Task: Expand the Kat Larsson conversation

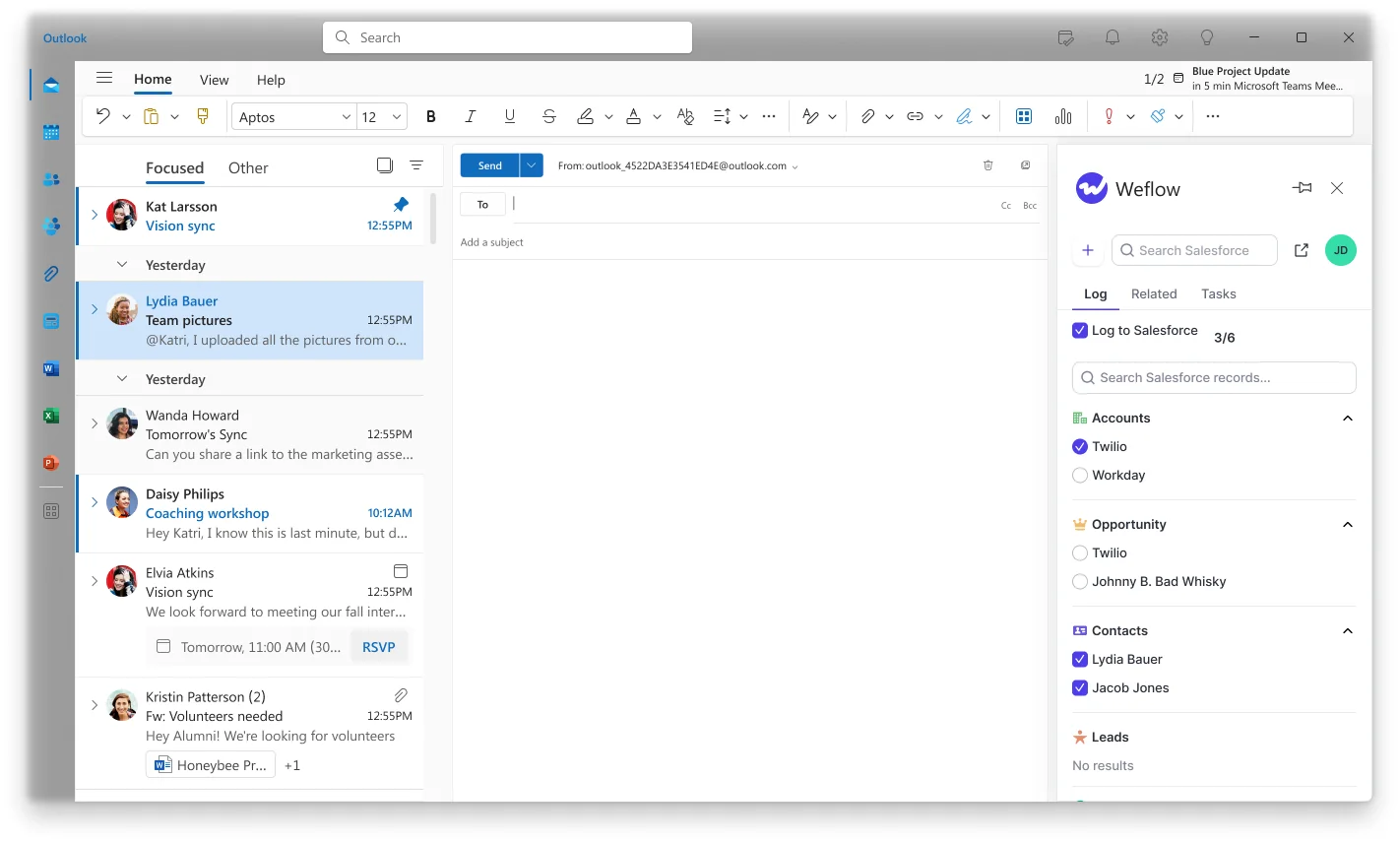Action: point(95,214)
